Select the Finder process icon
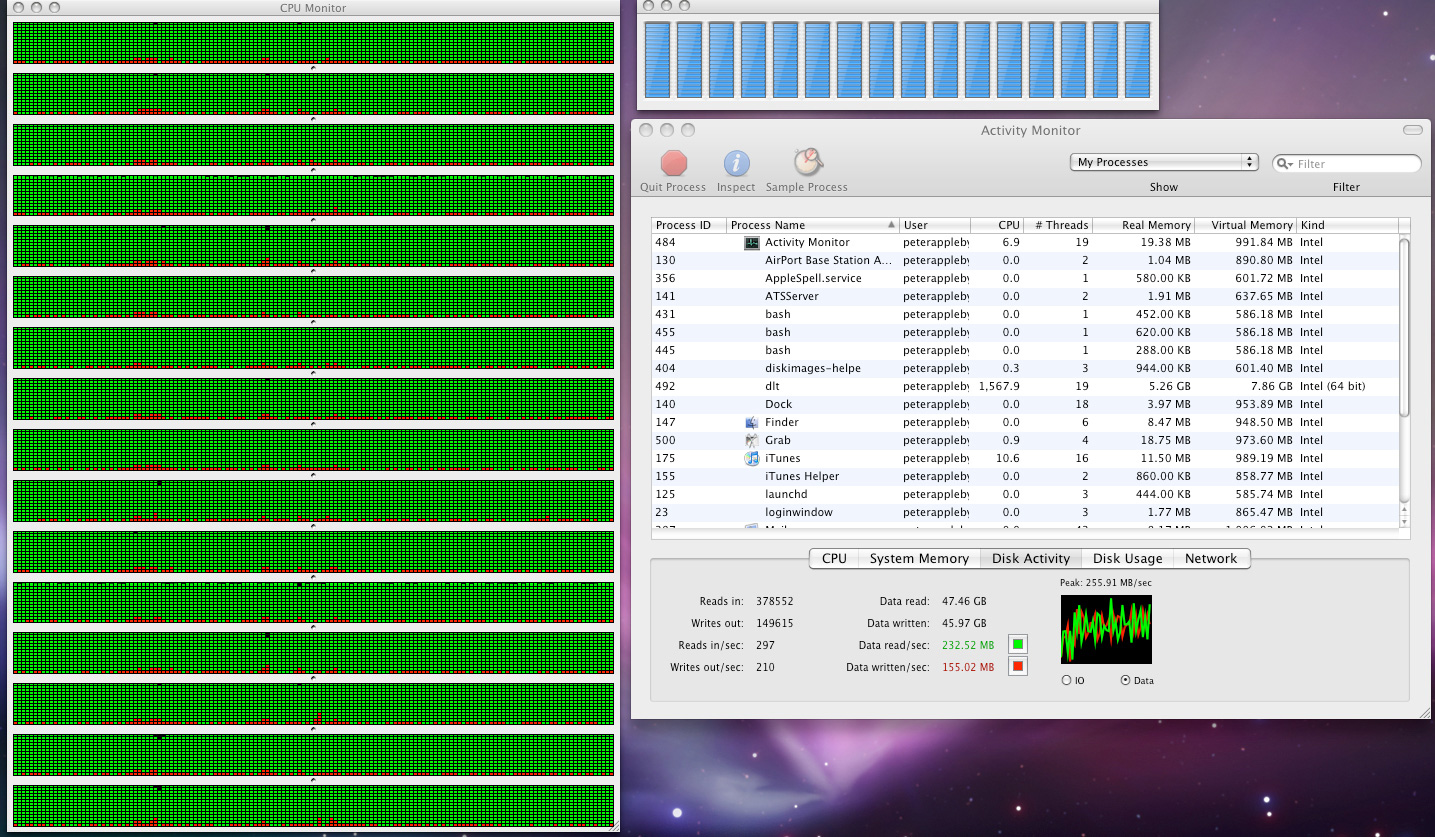 coord(752,422)
